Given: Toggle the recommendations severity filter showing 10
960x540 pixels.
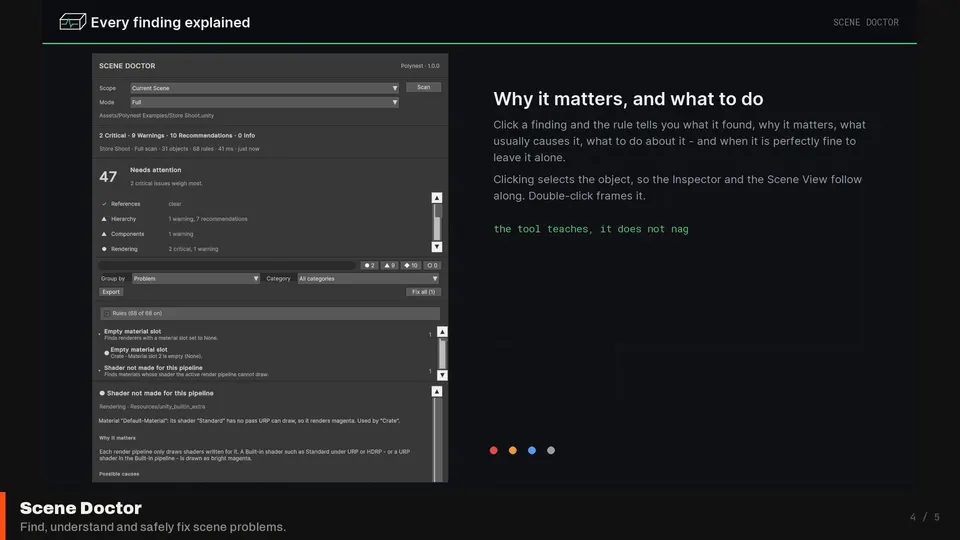Looking at the screenshot, I should [411, 265].
